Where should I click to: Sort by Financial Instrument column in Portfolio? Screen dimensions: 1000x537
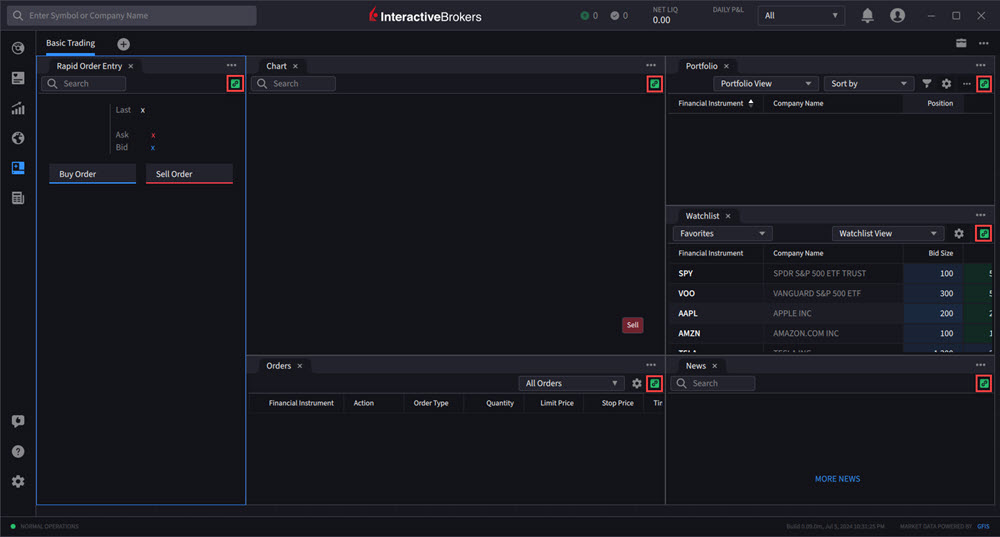(x=715, y=103)
